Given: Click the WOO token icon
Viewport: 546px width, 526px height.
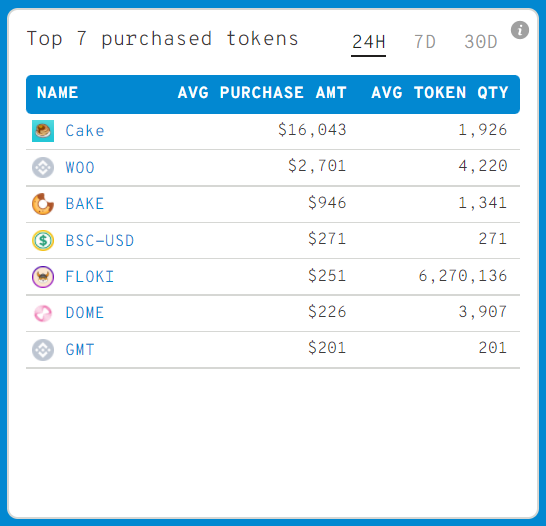Looking at the screenshot, I should point(43,167).
